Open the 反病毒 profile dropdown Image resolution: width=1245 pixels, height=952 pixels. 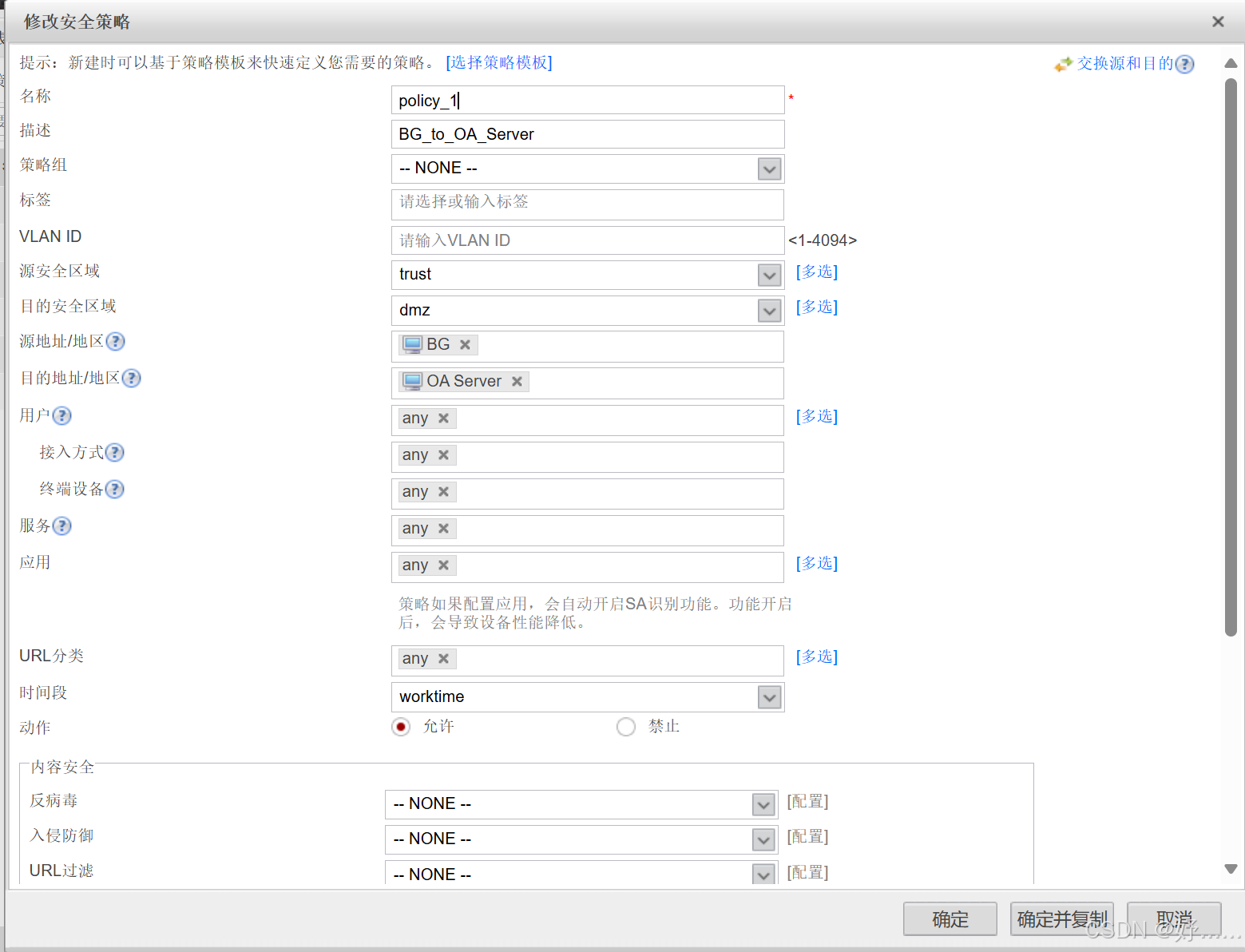click(763, 804)
